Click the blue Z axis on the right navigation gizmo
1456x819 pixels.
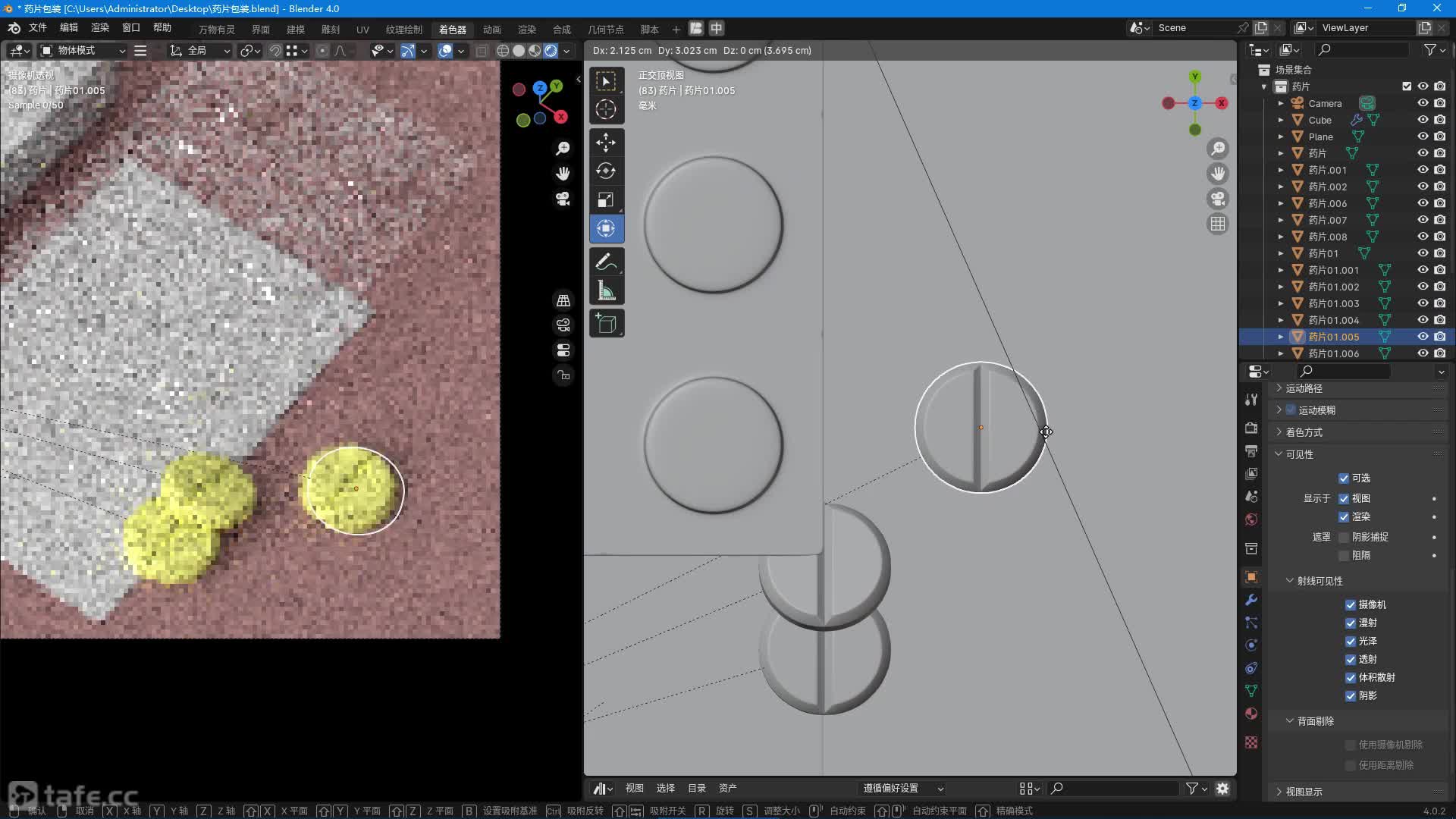point(1195,103)
